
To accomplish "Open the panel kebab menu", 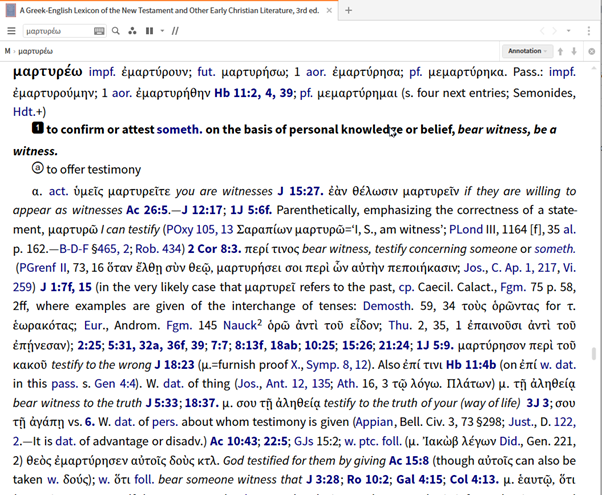I will tap(589, 31).
